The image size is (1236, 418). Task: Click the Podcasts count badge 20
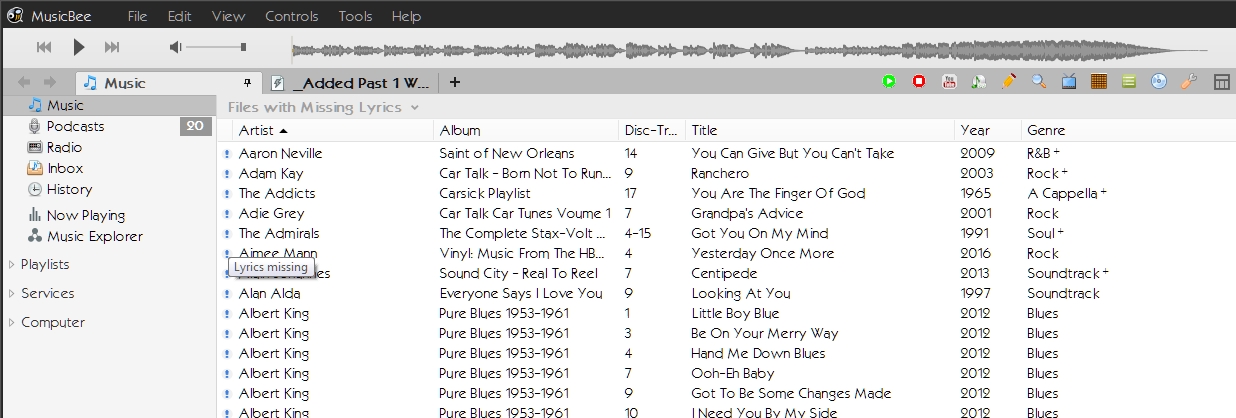[195, 126]
